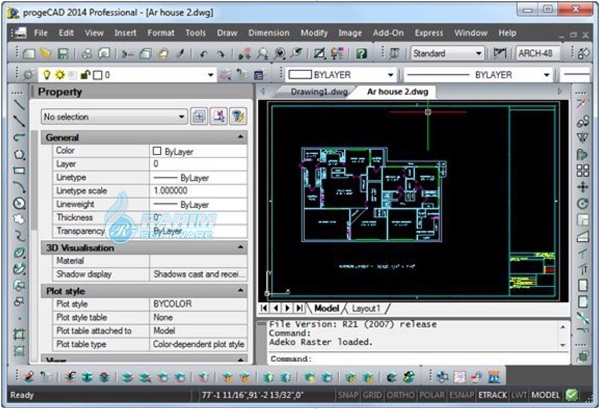The width and height of the screenshot is (600, 409).
Task: Click the Cut scissors icon
Action: pos(127,54)
